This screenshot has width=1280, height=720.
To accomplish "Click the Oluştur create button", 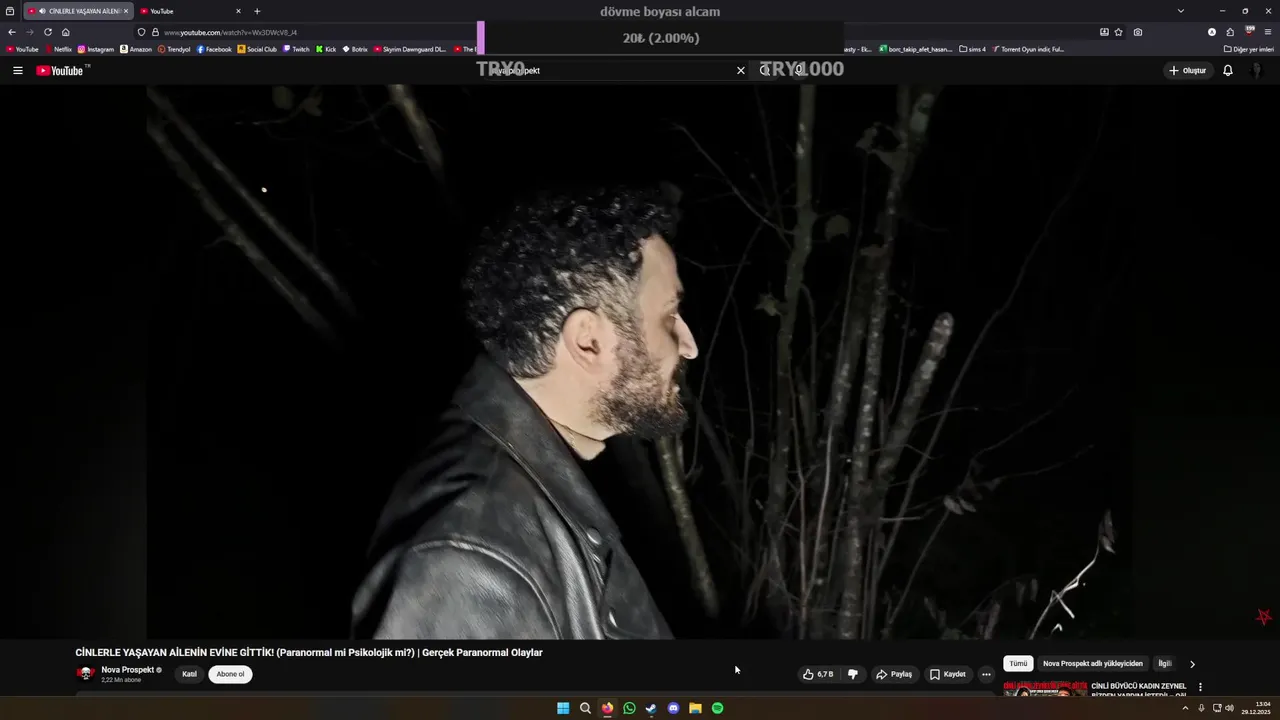I will click(1187, 70).
